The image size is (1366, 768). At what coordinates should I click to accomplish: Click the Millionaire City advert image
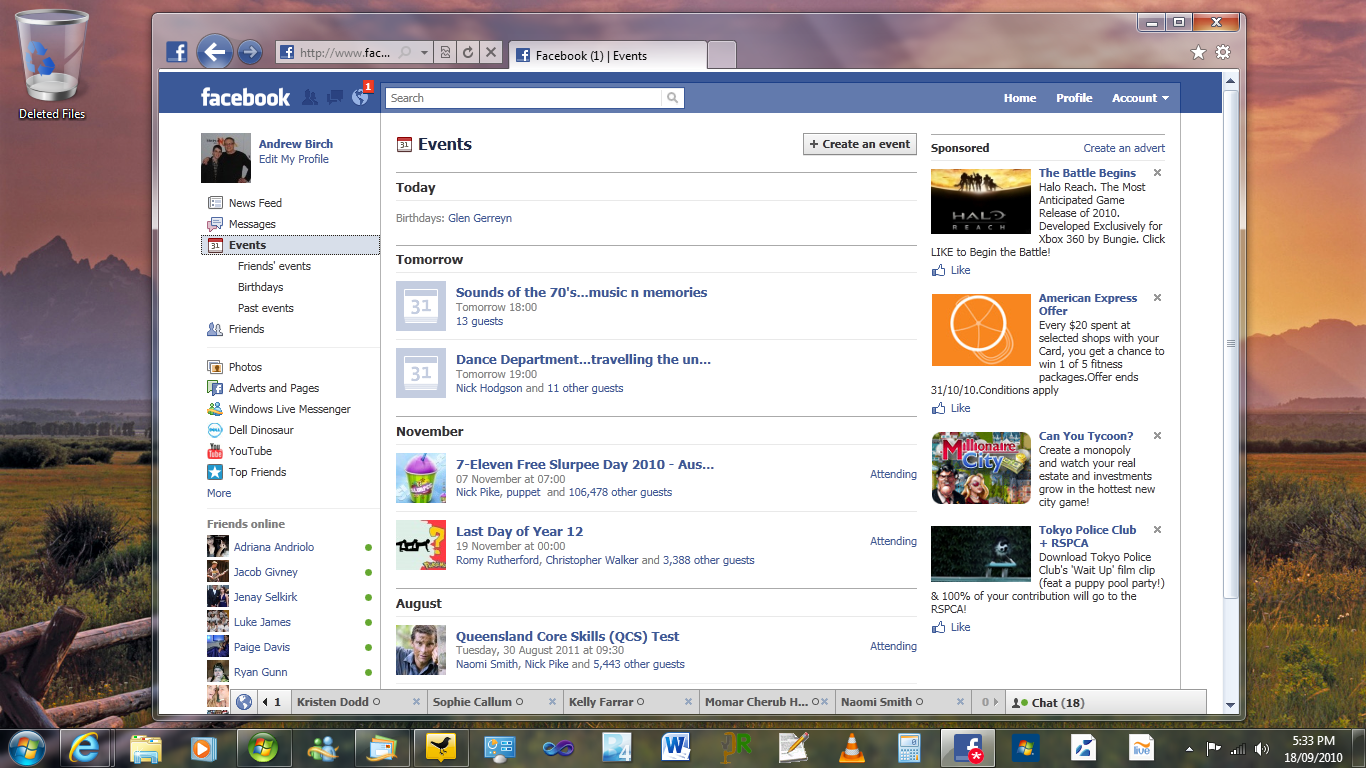[x=981, y=468]
